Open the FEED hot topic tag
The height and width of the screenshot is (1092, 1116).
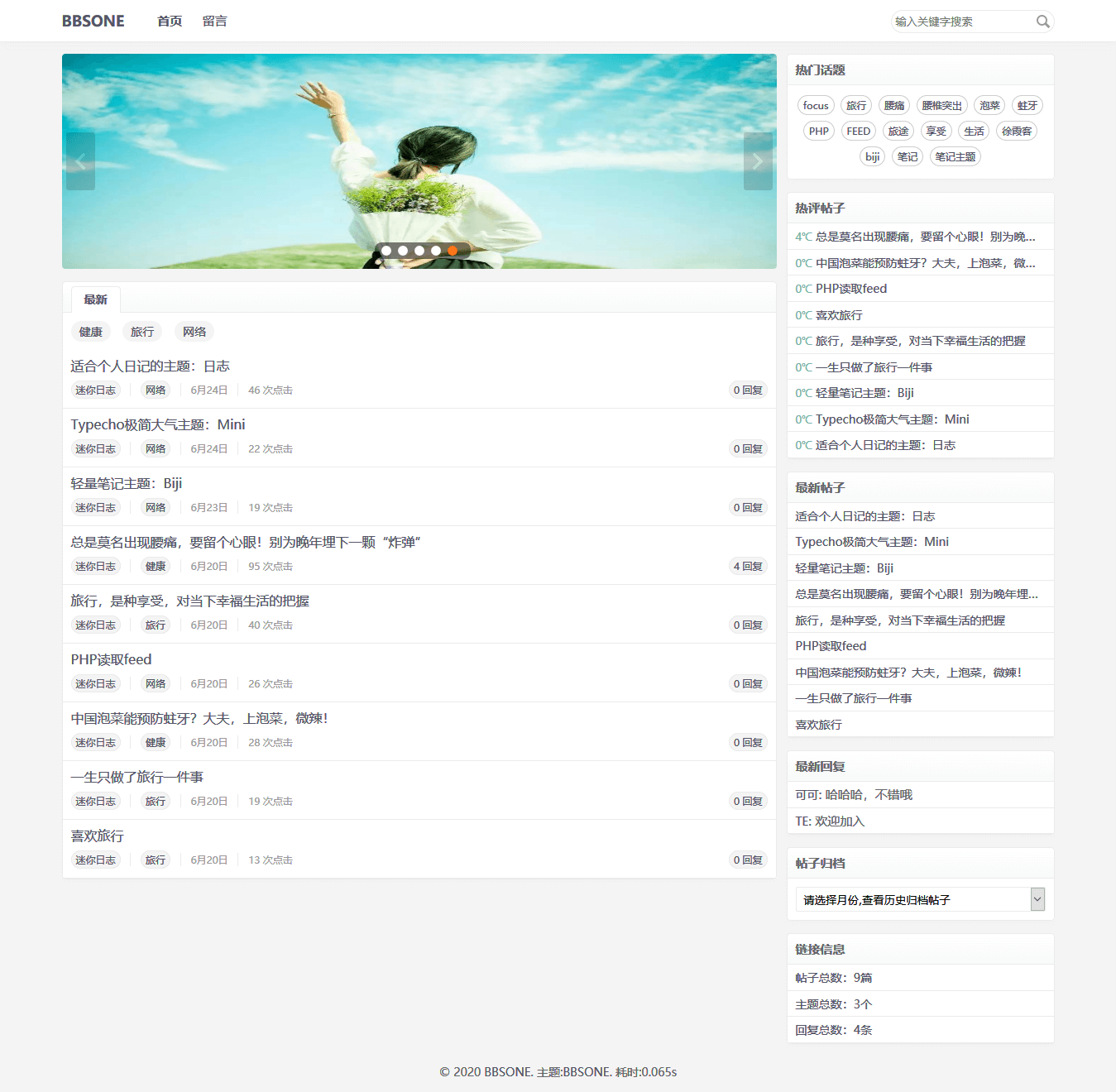859,131
